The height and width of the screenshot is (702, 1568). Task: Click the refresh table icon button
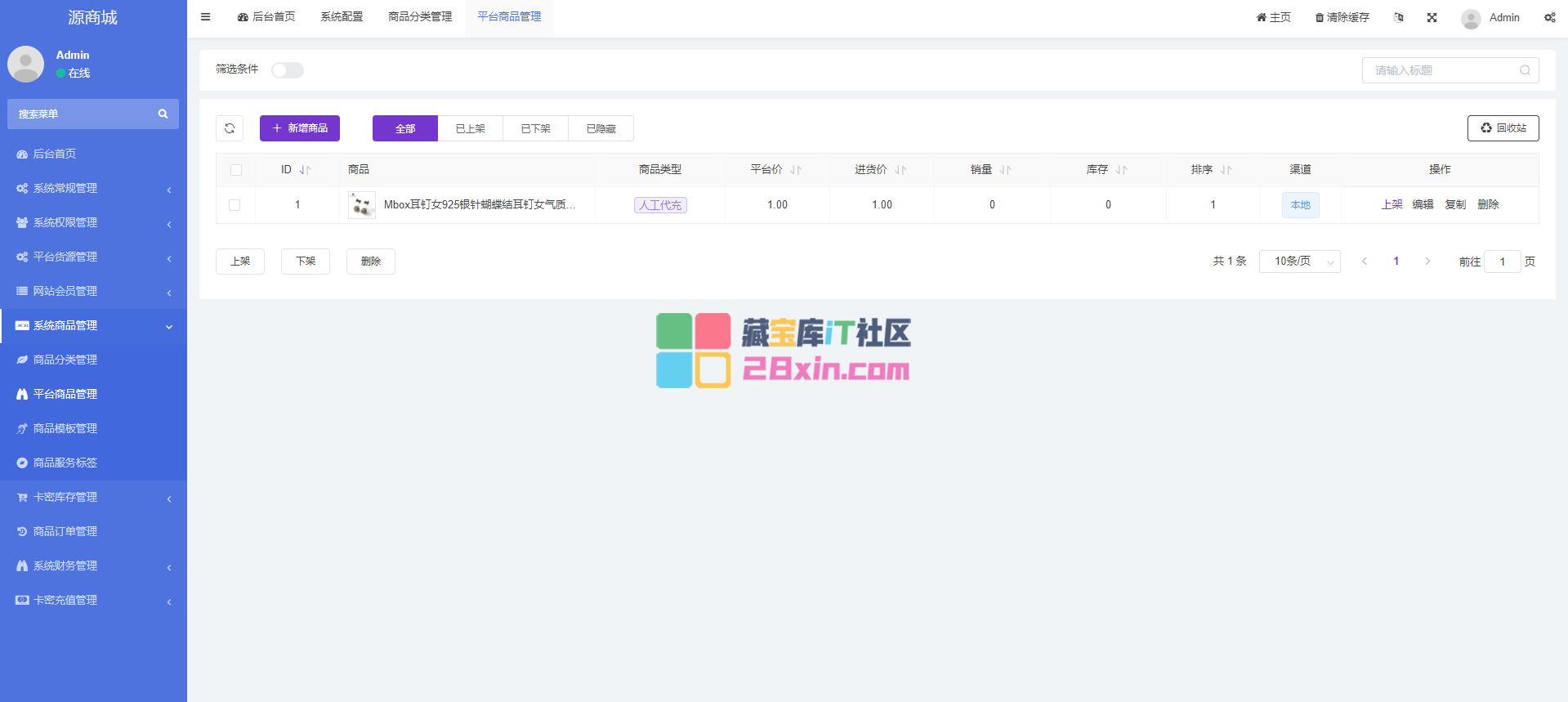(x=230, y=128)
